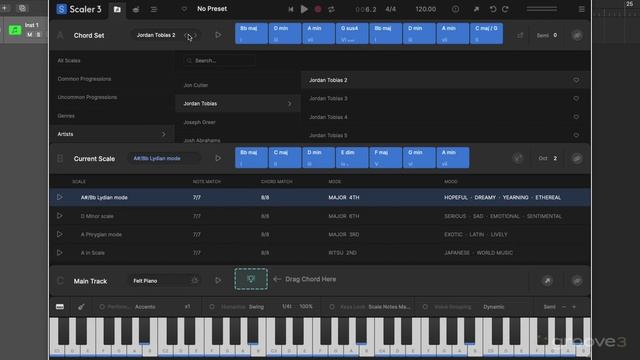Select C maj/G chord in Chord Set

tap(486, 33)
